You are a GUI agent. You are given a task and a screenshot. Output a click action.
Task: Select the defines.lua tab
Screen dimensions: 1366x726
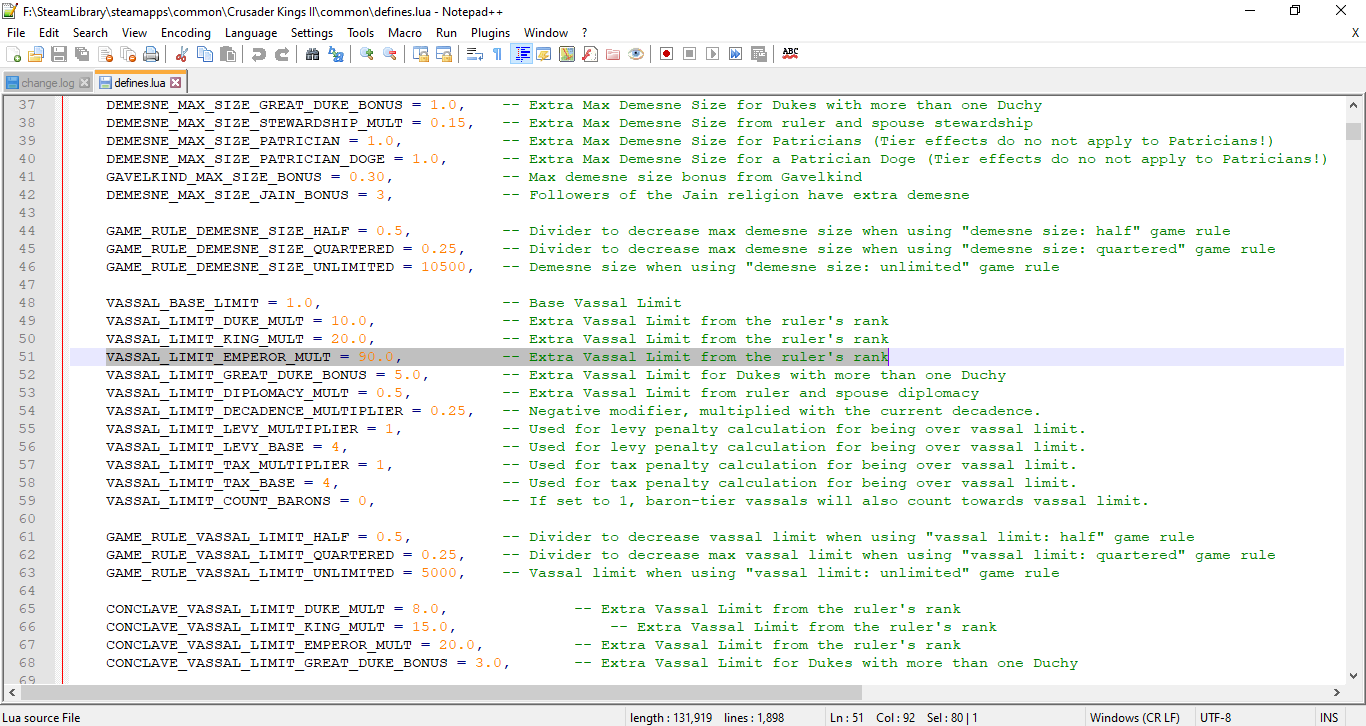pyautogui.click(x=140, y=82)
